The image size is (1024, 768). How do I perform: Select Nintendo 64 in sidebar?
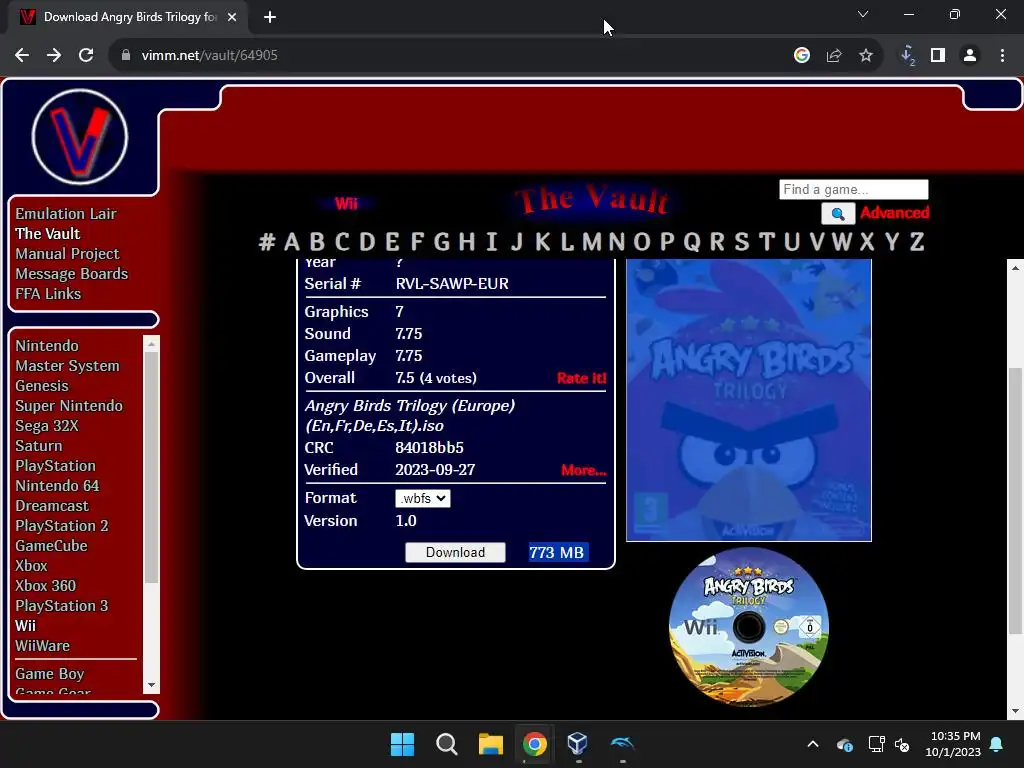[x=57, y=486]
